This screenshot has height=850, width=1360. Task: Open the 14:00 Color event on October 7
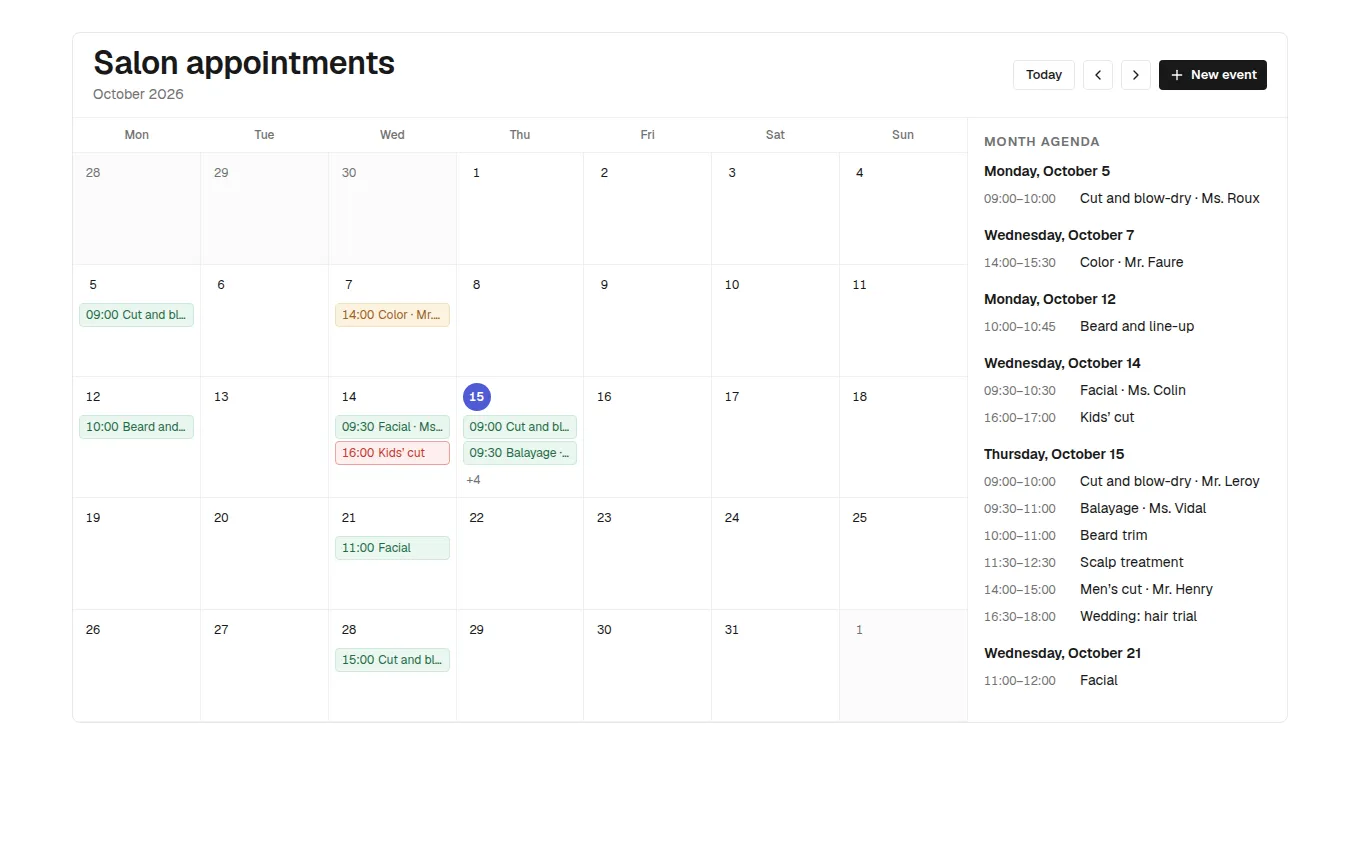(392, 315)
